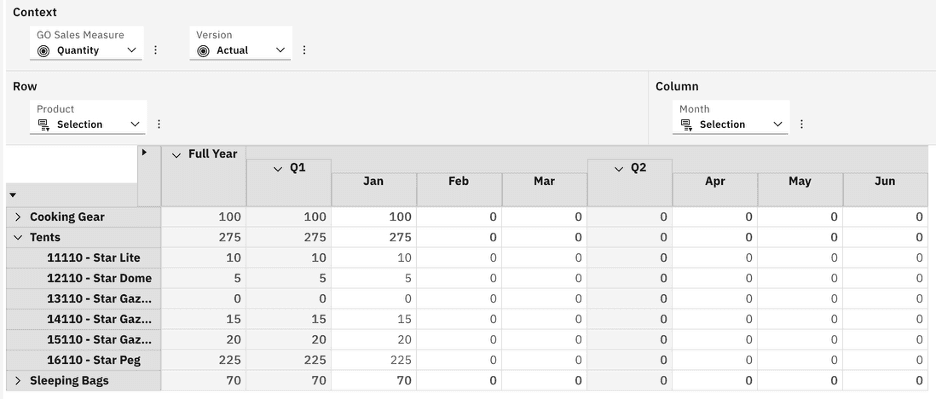Open the Month Selection dropdown

pos(778,125)
